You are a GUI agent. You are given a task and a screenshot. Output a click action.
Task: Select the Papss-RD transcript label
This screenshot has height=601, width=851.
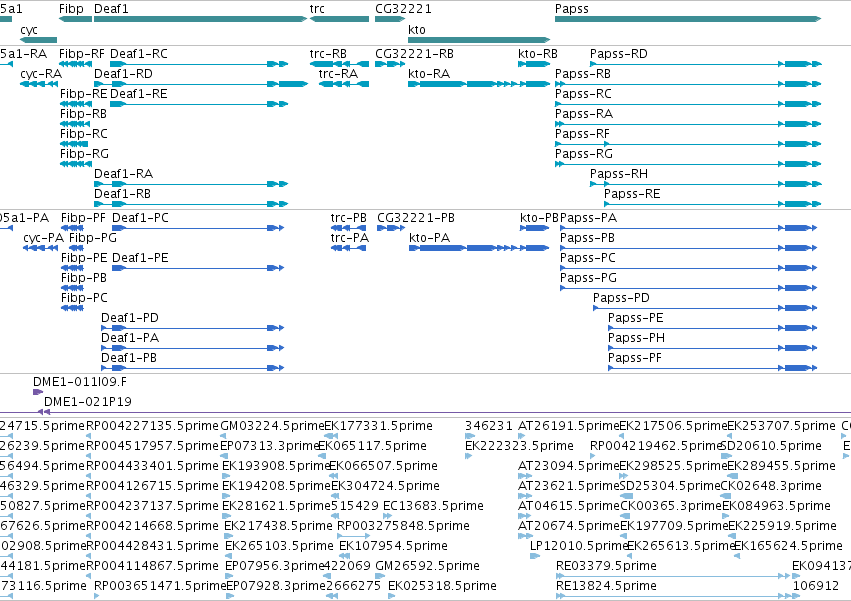coord(619,54)
